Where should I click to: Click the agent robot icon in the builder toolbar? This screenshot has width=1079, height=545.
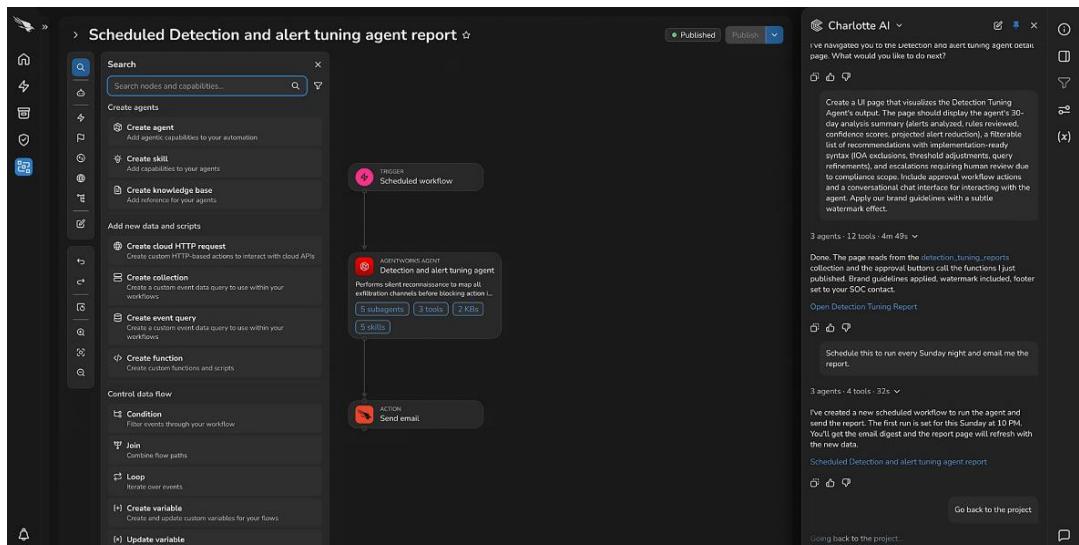click(x=81, y=93)
